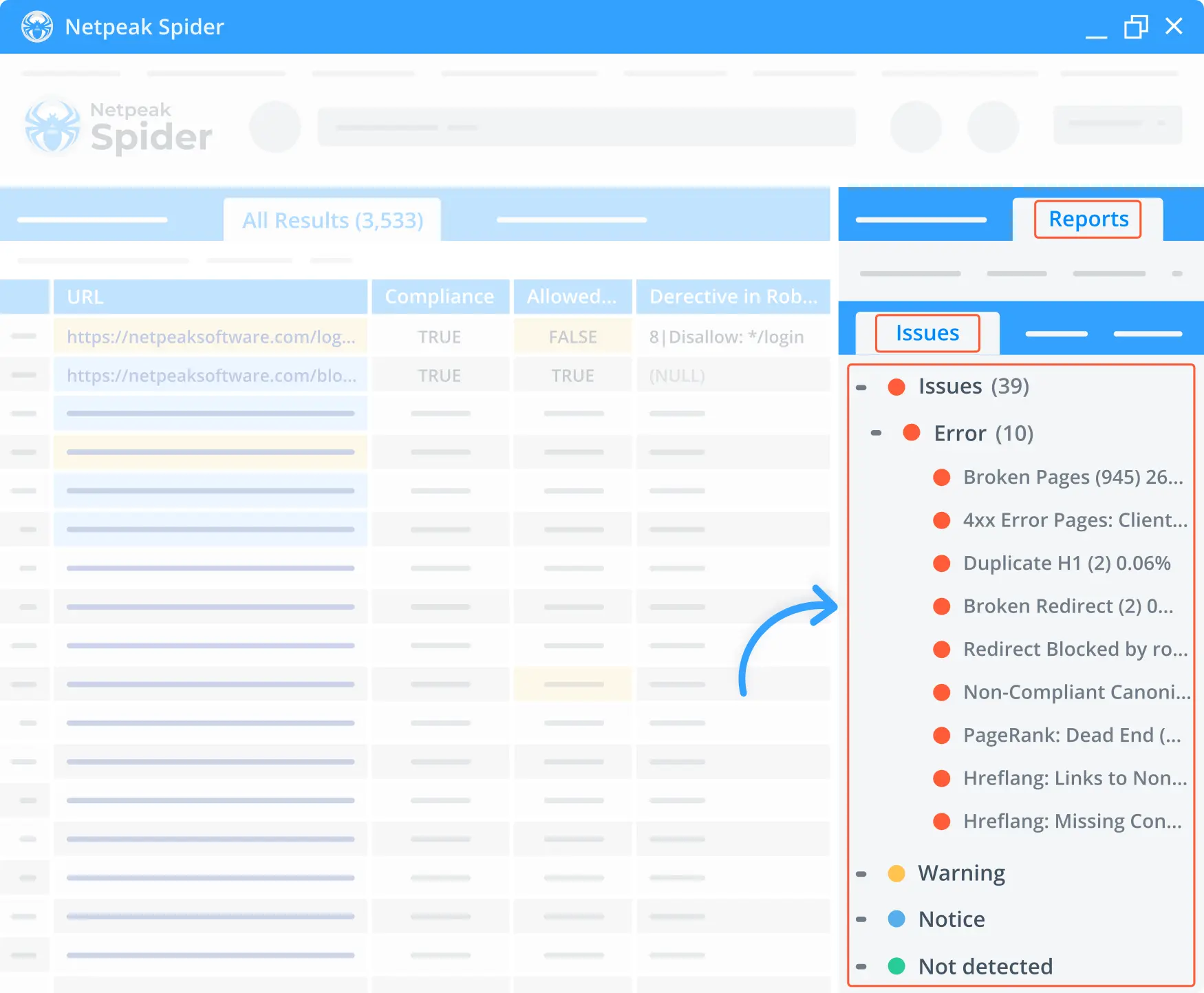The width and height of the screenshot is (1204, 993).
Task: Select Broken Pages (945) issue
Action: coord(1058,477)
